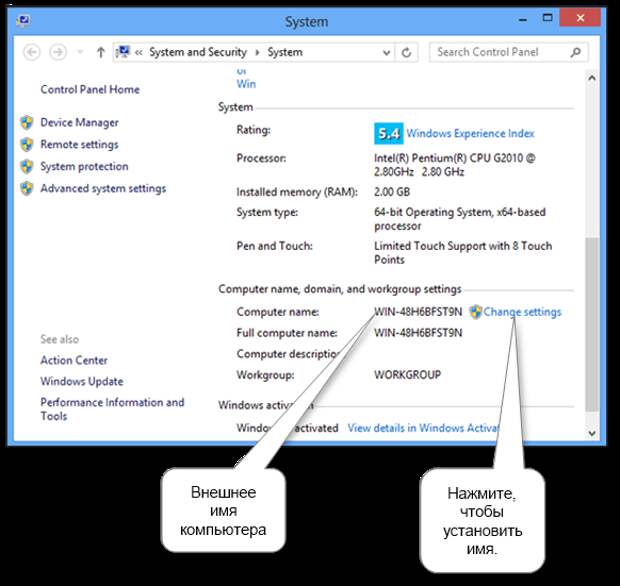Click the 64-bit Operating System text
This screenshot has width=620, height=586.
click(460, 219)
